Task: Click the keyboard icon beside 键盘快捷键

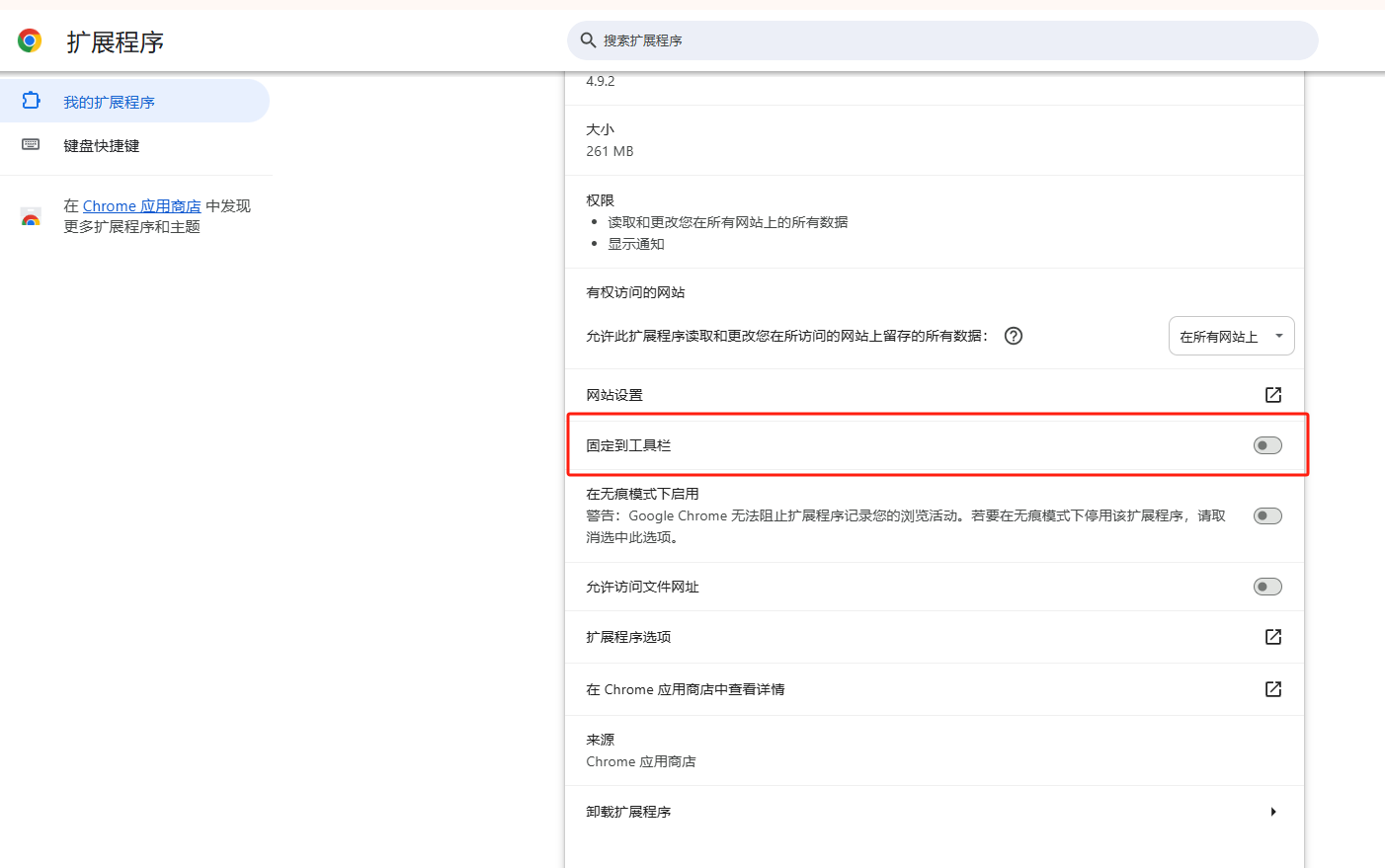Action: 31,144
